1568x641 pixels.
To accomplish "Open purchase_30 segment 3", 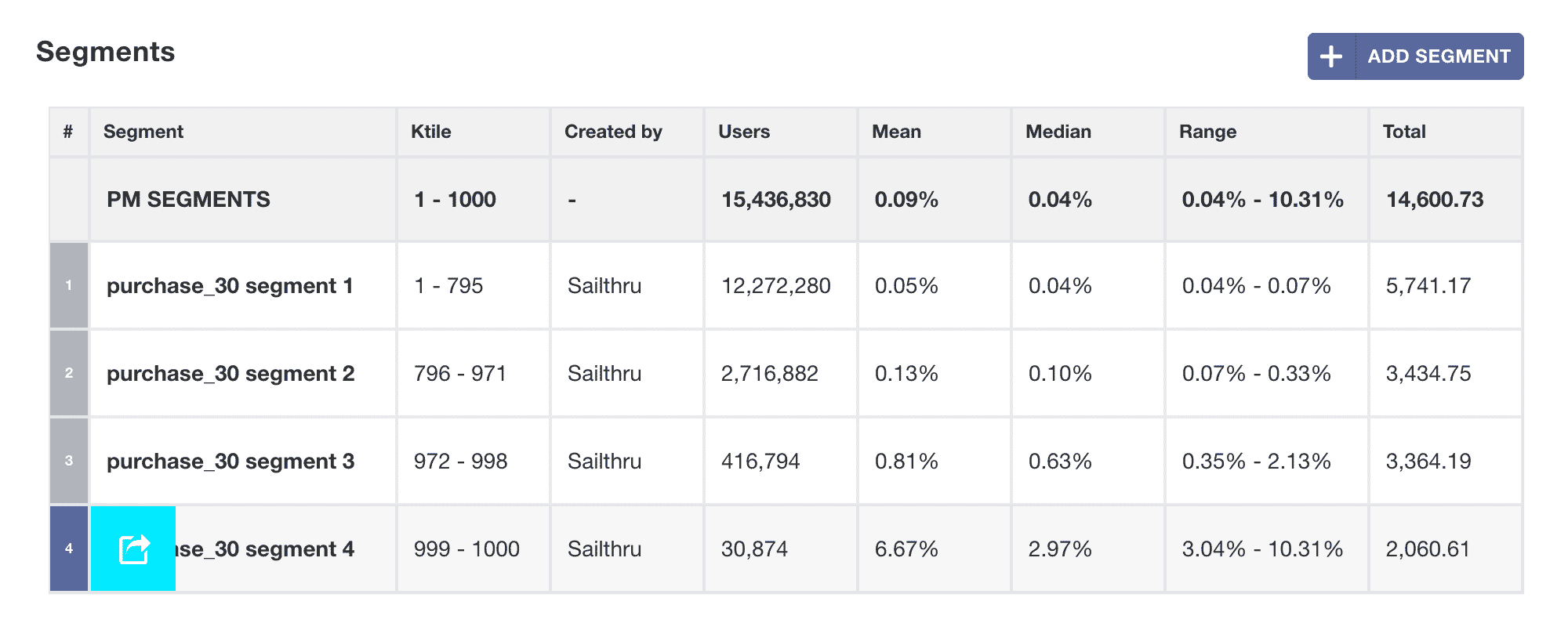I will tap(230, 462).
